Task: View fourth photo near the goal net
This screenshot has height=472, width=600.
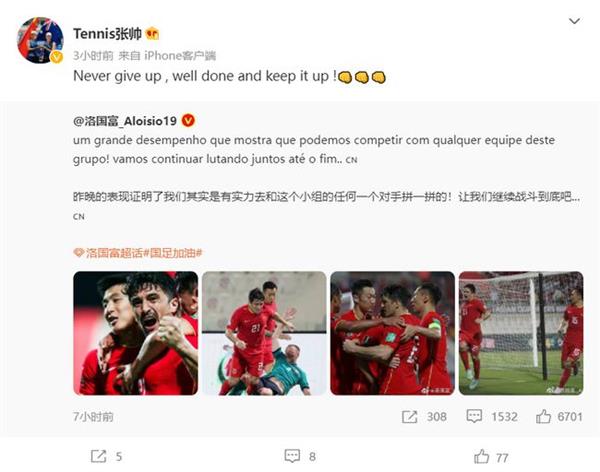Action: [521, 333]
